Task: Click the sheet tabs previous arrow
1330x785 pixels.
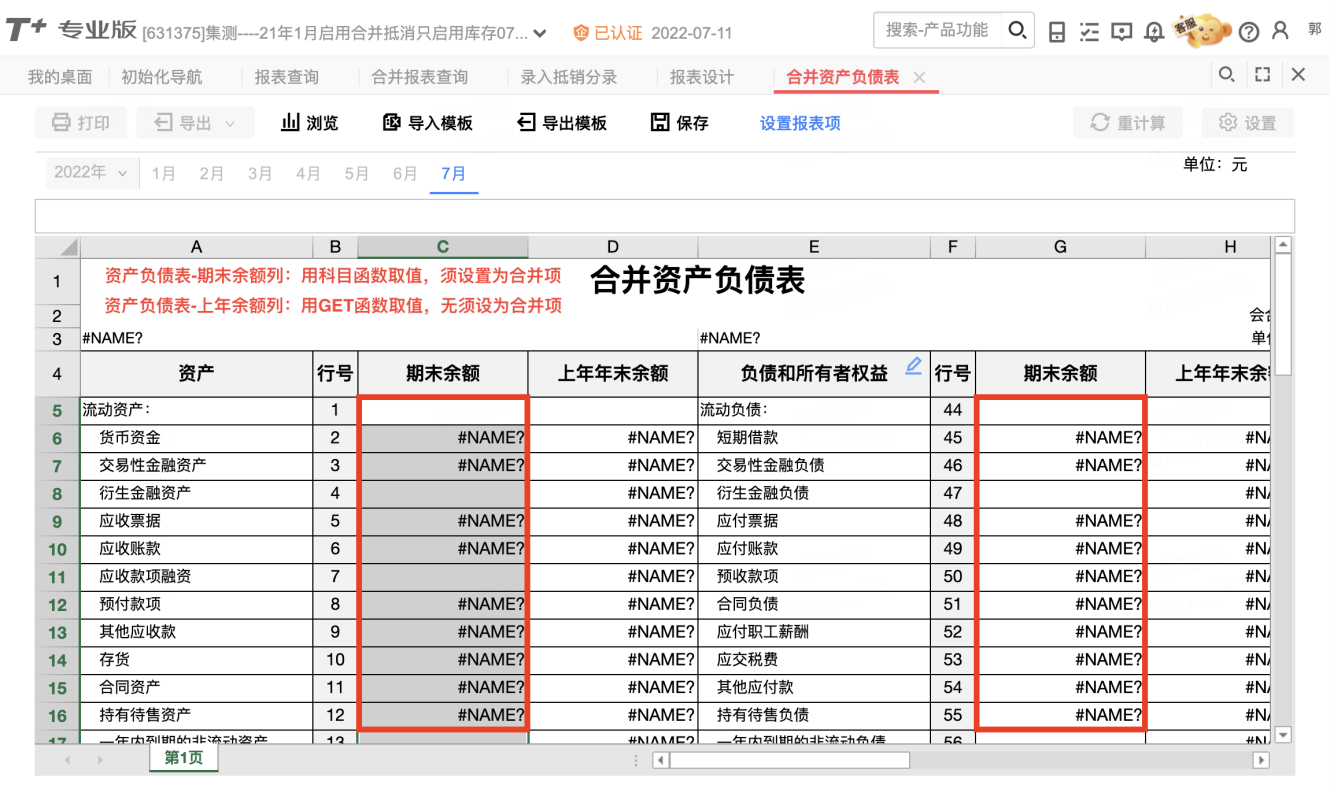Action: [x=69, y=760]
